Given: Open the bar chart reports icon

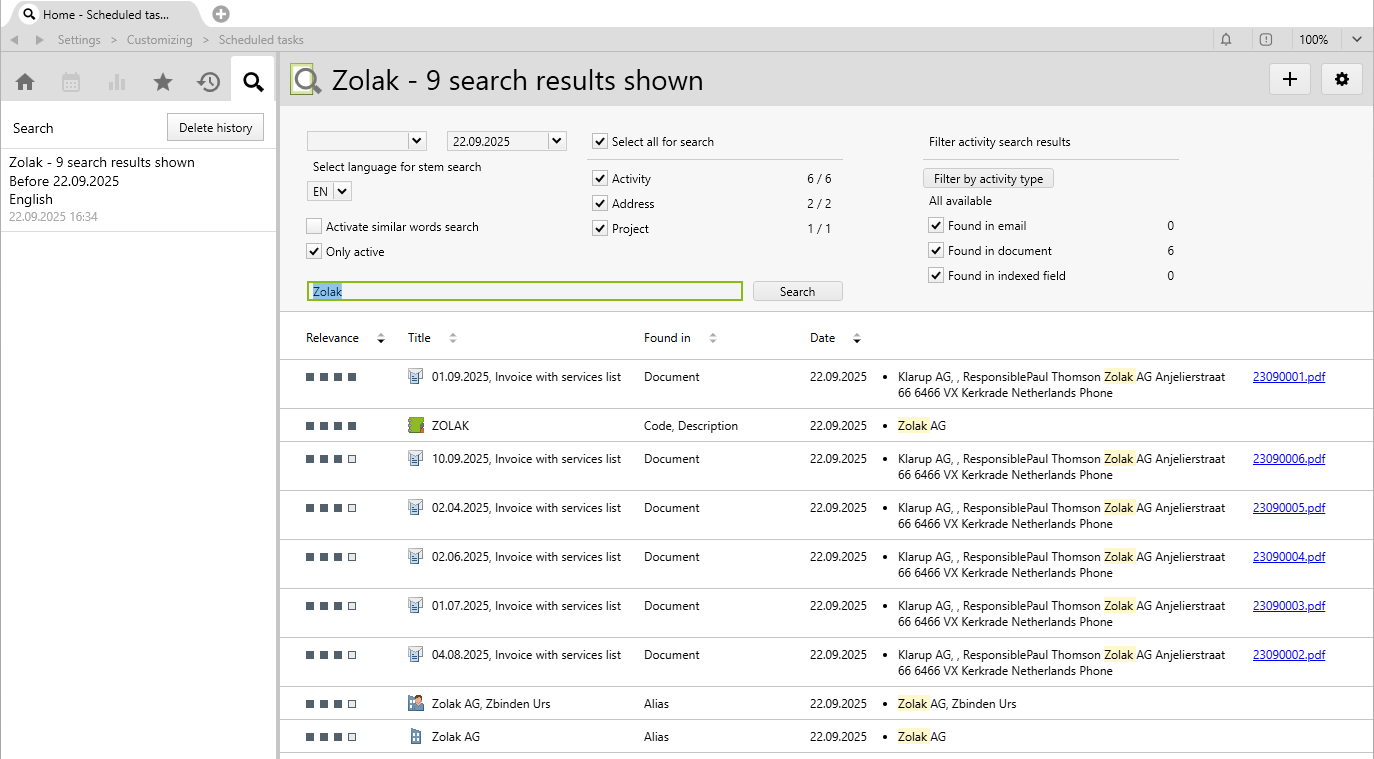Looking at the screenshot, I should 117,82.
